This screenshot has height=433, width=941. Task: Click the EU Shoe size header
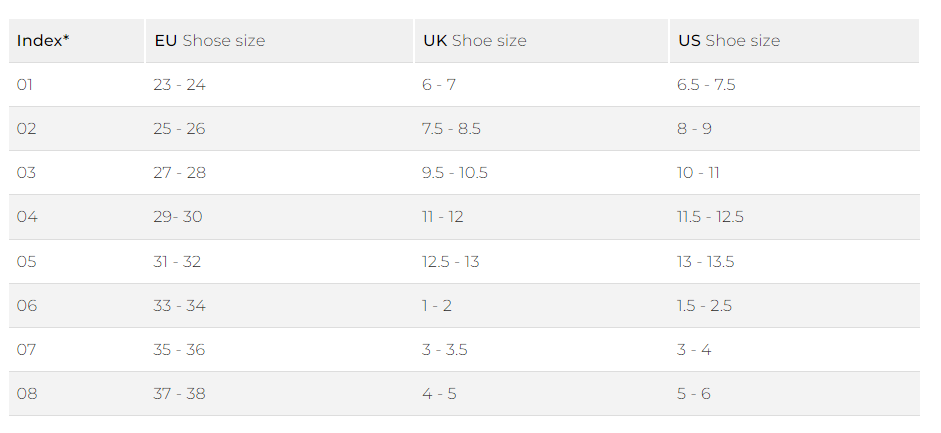pyautogui.click(x=209, y=41)
